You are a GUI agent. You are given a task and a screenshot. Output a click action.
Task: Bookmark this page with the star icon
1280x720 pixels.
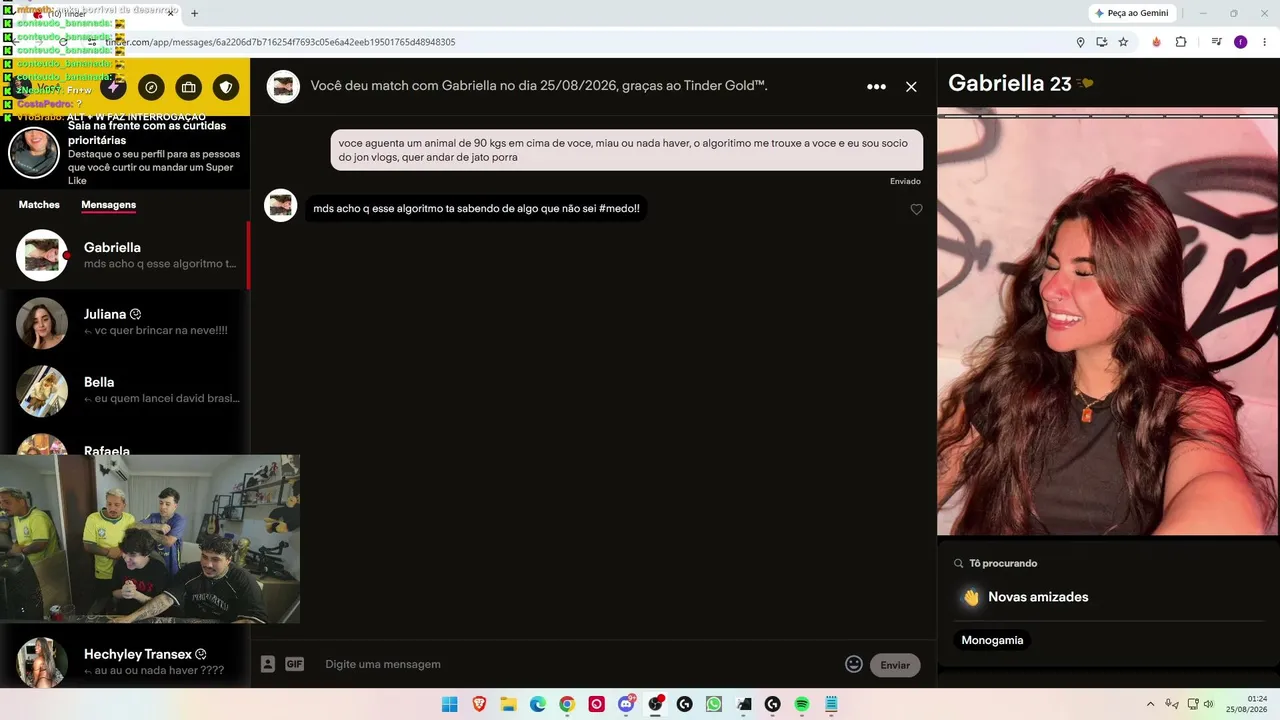pos(1123,42)
